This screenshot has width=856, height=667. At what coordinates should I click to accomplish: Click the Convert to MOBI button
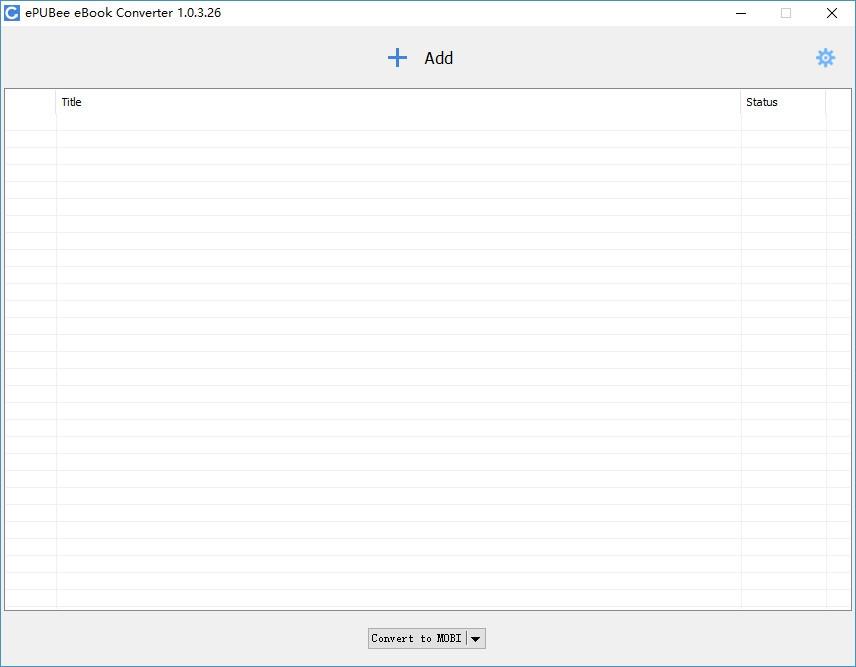point(417,638)
